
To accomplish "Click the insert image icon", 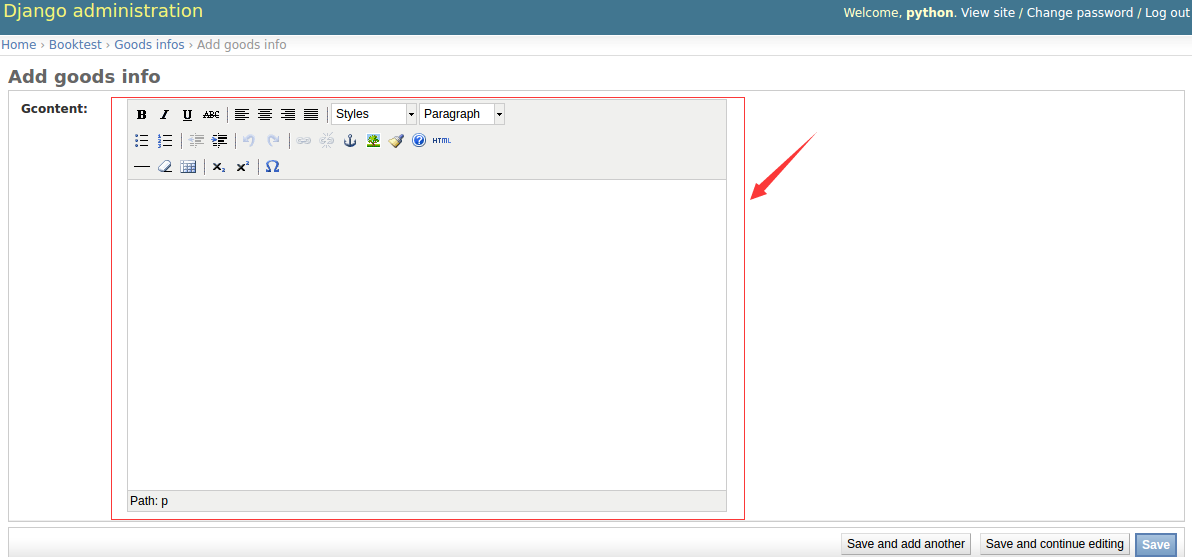I will [373, 141].
